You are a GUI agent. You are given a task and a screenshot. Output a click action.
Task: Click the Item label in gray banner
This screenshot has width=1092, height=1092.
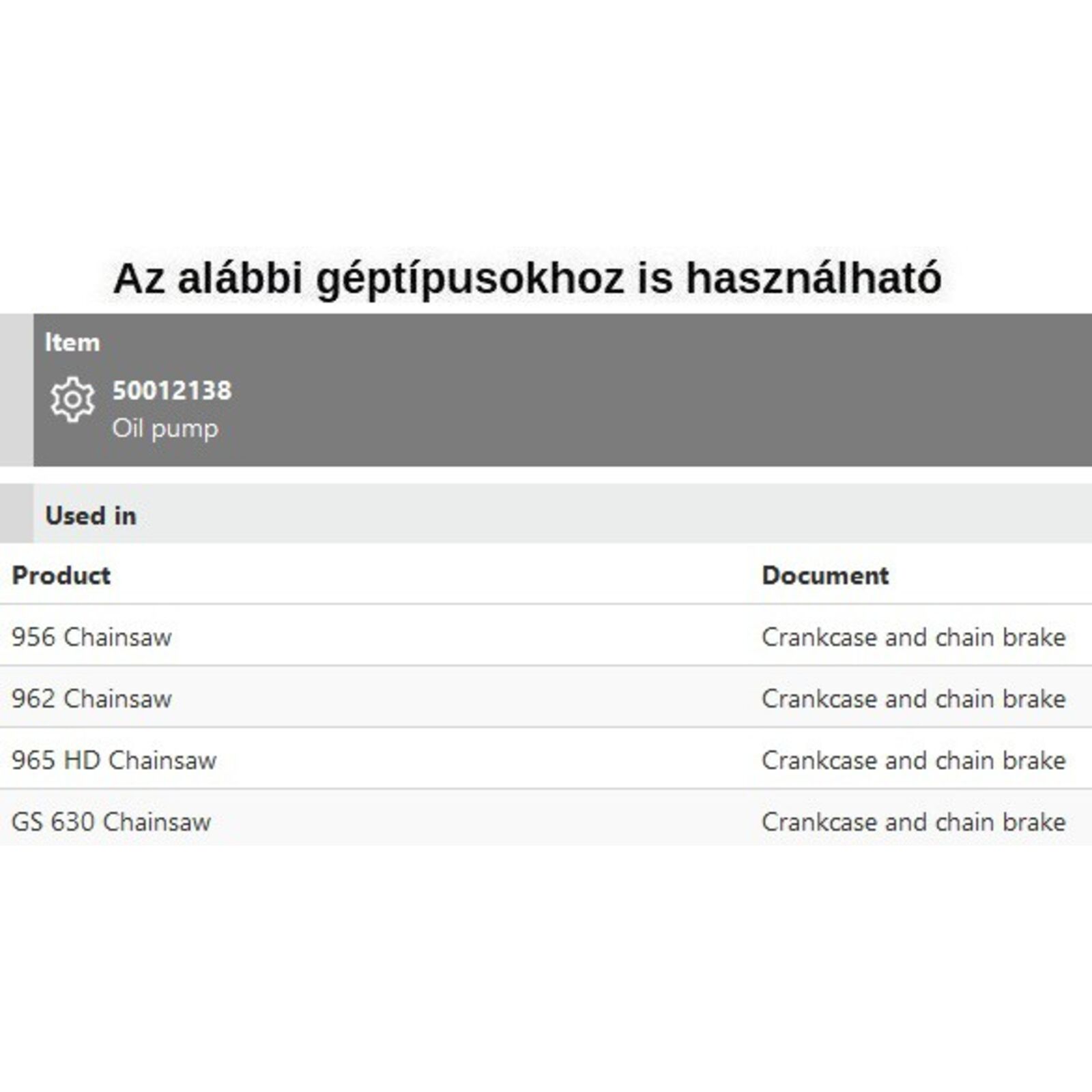pos(72,342)
